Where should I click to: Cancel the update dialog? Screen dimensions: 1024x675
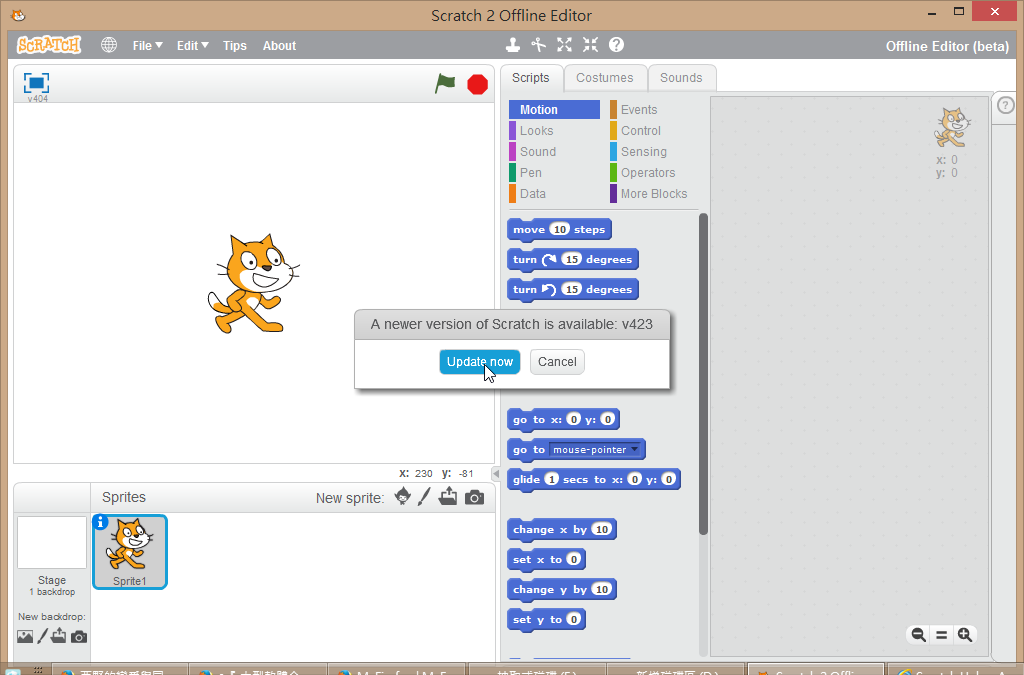click(x=557, y=362)
